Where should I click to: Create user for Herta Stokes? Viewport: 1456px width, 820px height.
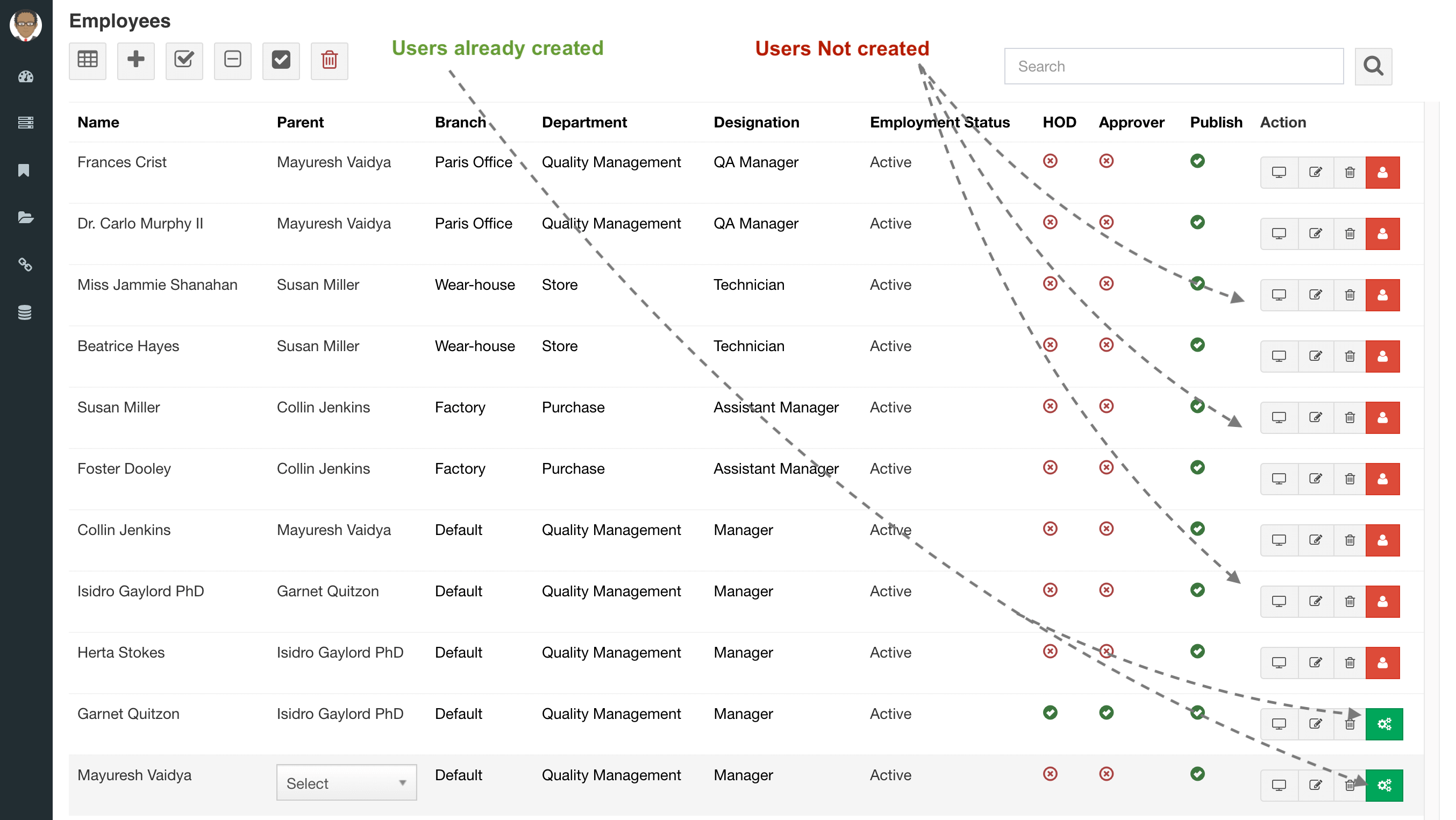click(x=1382, y=663)
